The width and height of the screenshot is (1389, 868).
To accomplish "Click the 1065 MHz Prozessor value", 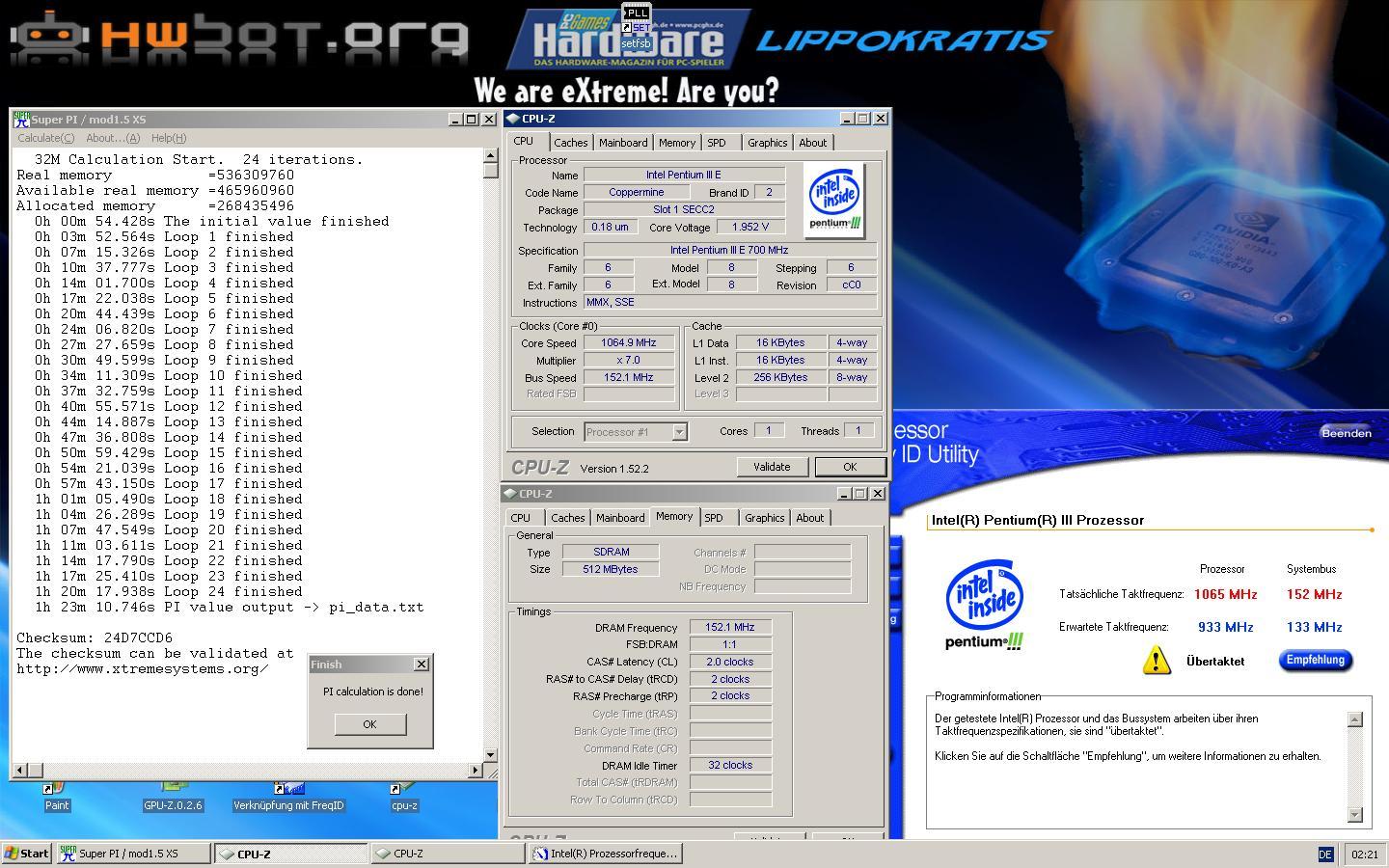I will click(x=1225, y=594).
